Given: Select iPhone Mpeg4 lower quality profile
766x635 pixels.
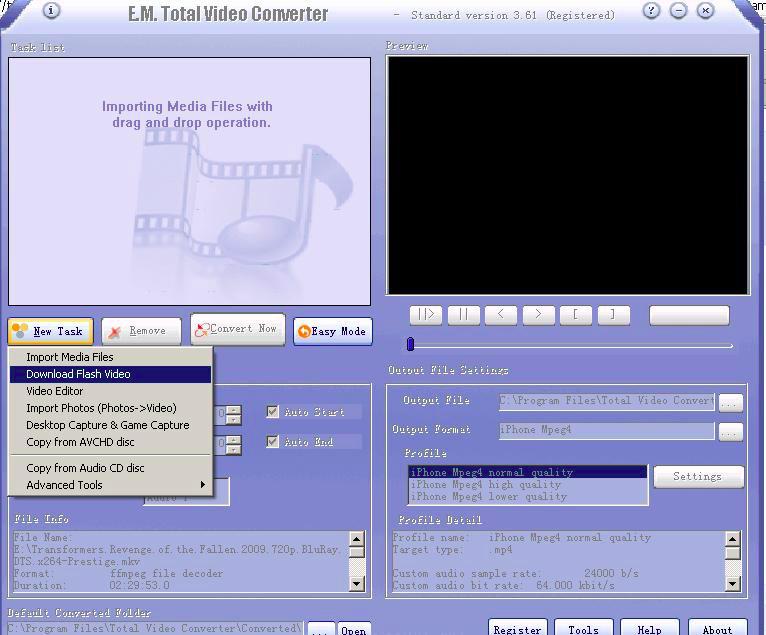Looking at the screenshot, I should pyautogui.click(x=527, y=497).
